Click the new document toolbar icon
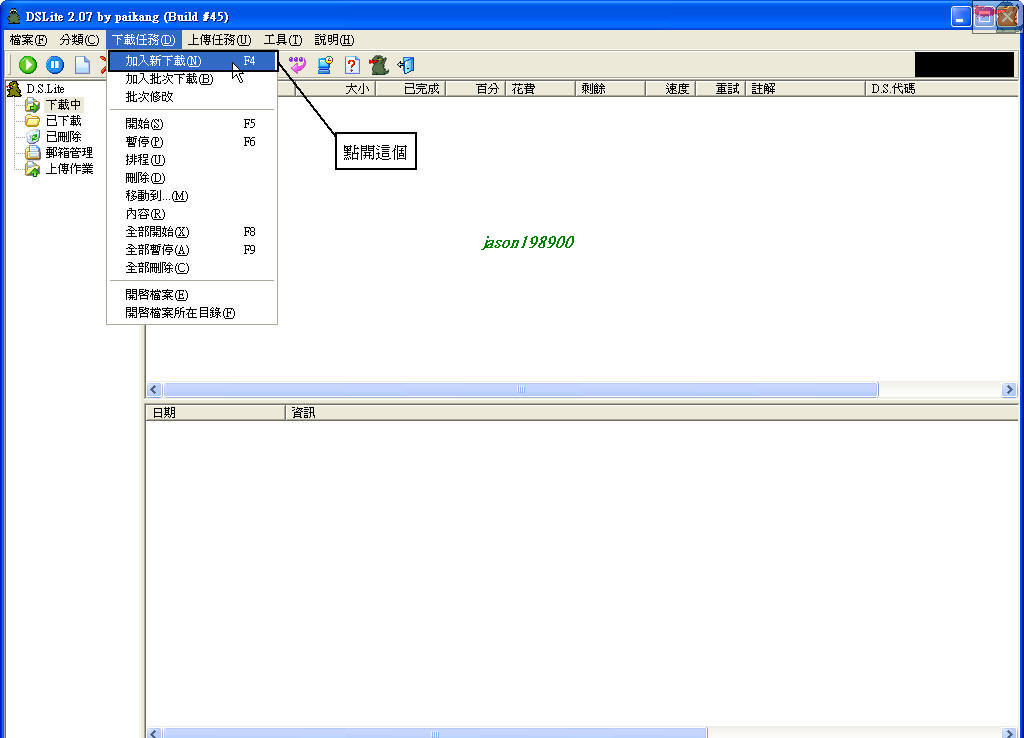 [82, 65]
